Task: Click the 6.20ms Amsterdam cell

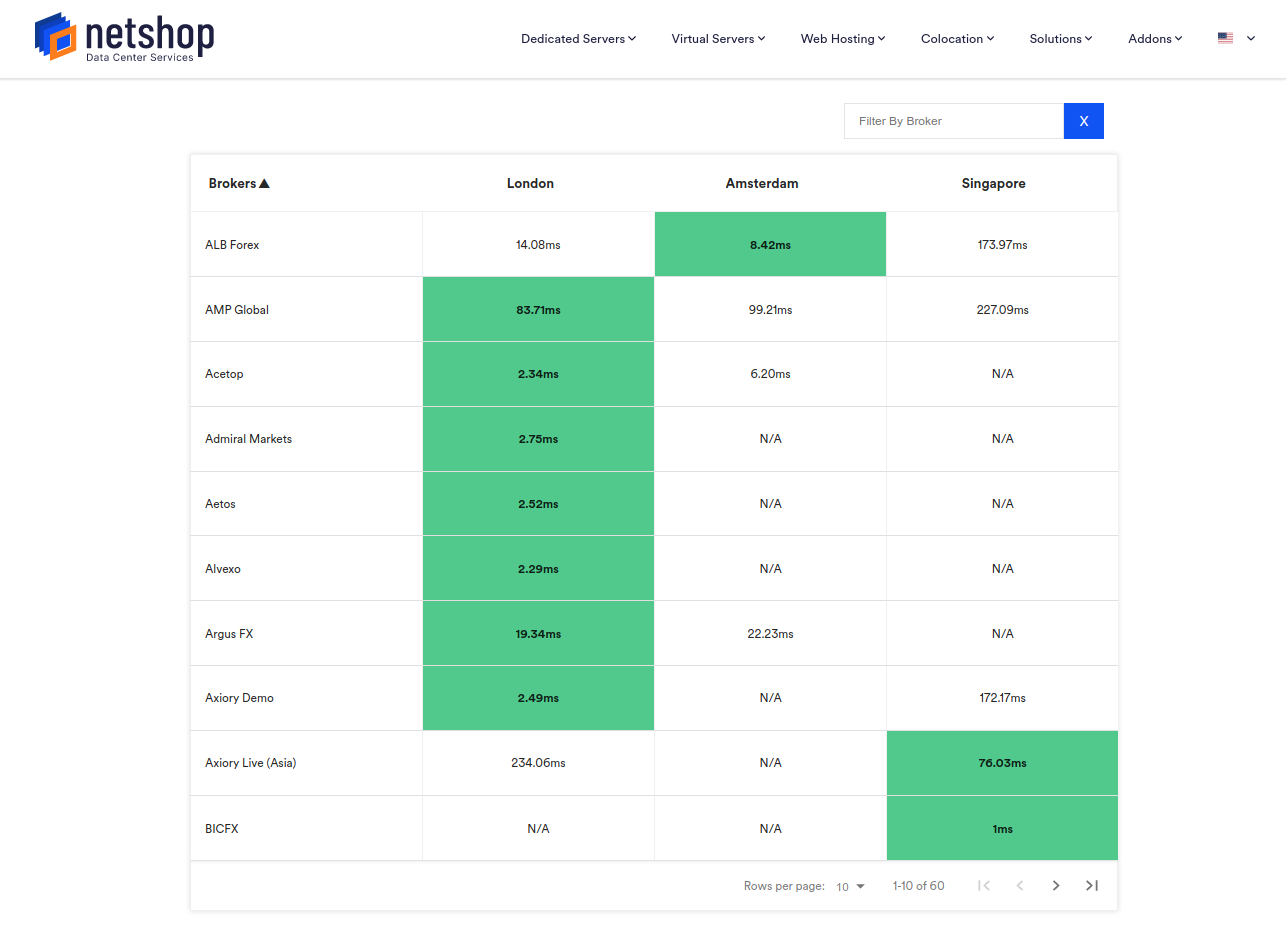Action: point(770,374)
